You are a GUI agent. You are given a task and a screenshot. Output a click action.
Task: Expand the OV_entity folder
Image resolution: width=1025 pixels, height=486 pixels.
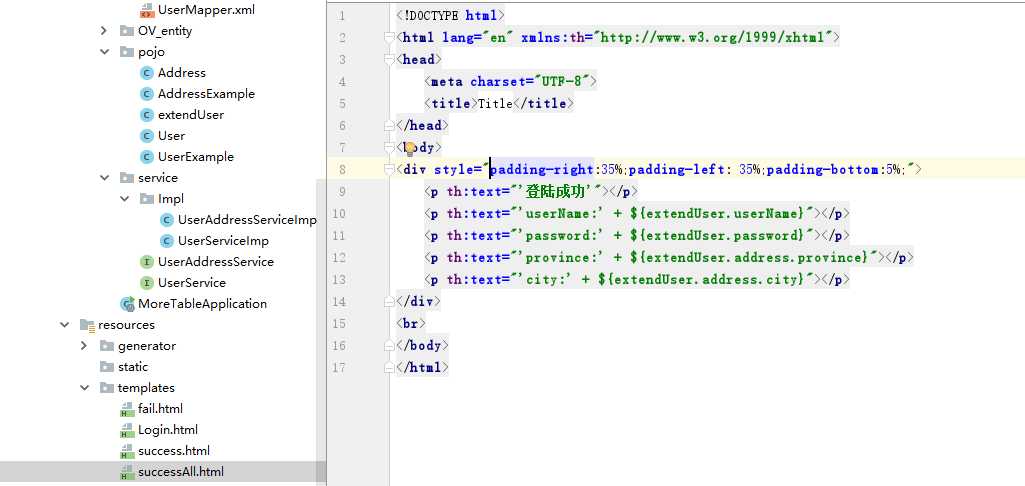tap(104, 31)
